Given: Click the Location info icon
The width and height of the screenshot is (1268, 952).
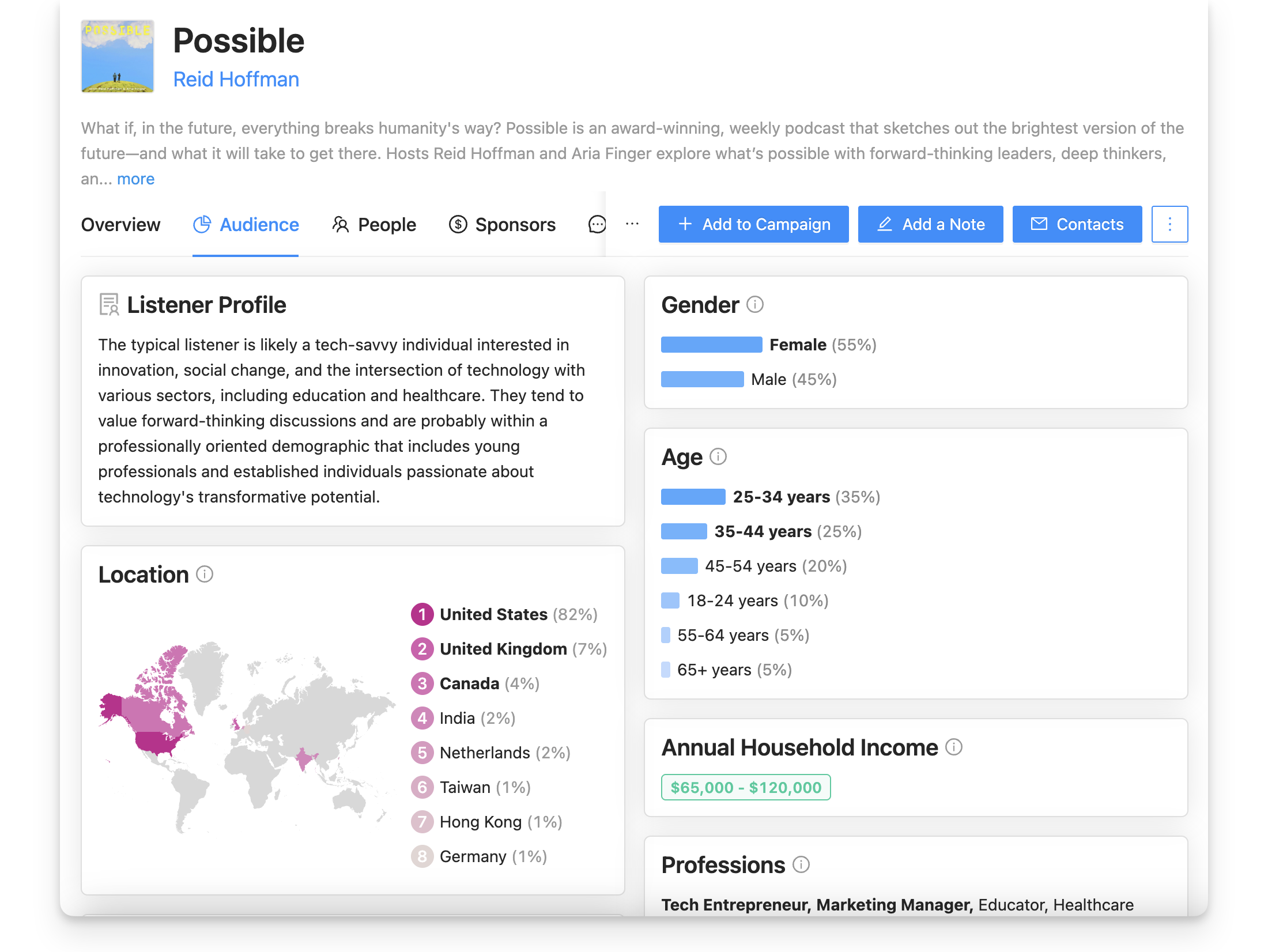Looking at the screenshot, I should pyautogui.click(x=205, y=574).
